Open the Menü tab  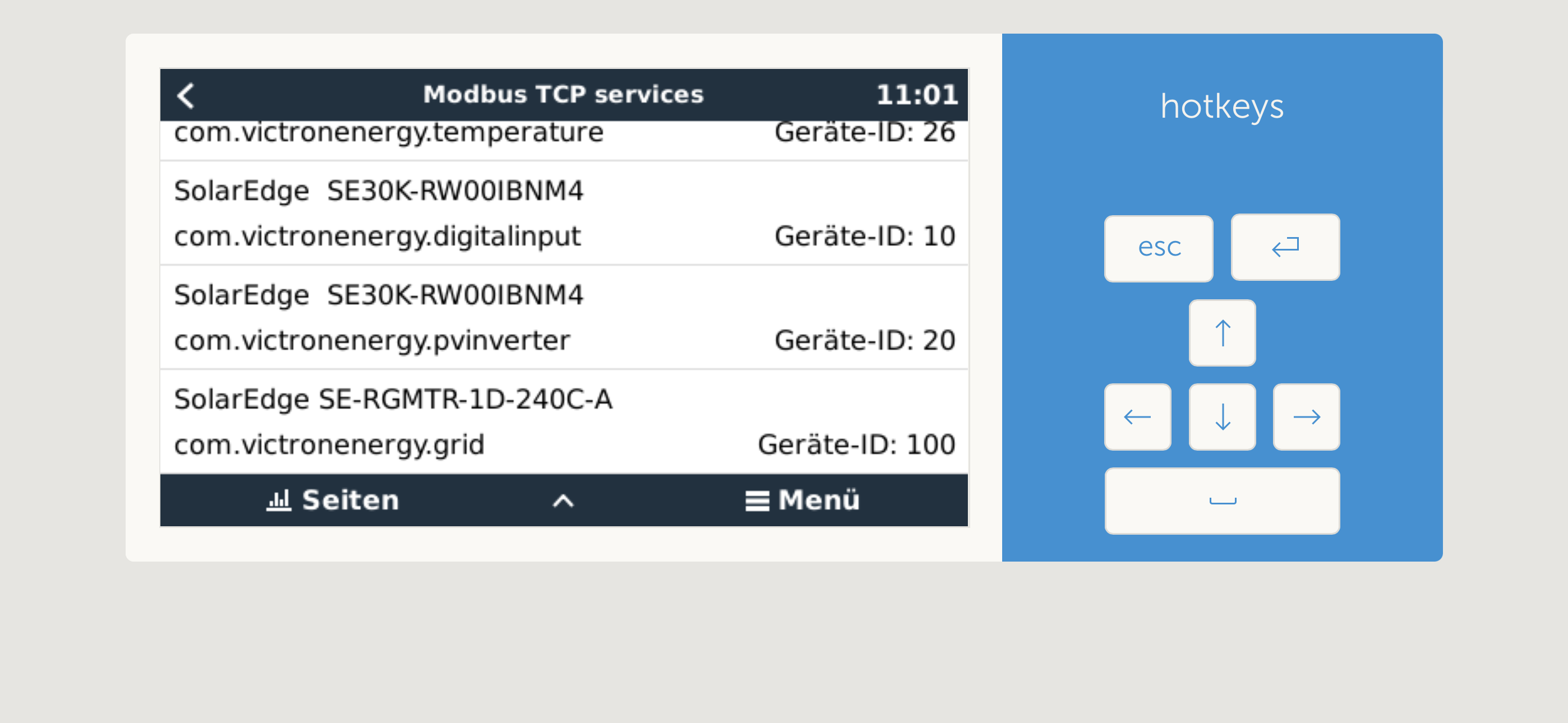[x=803, y=500]
